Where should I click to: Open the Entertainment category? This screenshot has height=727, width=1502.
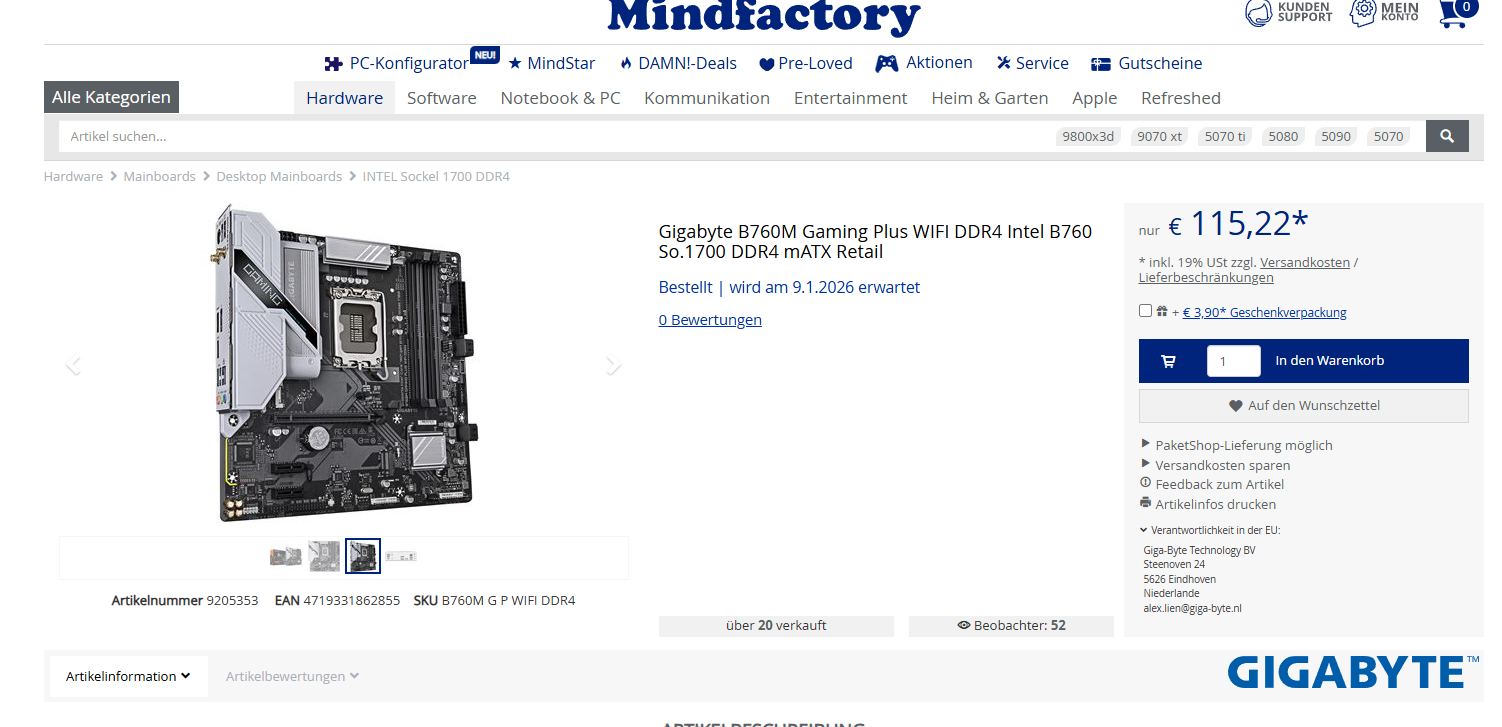click(x=850, y=98)
